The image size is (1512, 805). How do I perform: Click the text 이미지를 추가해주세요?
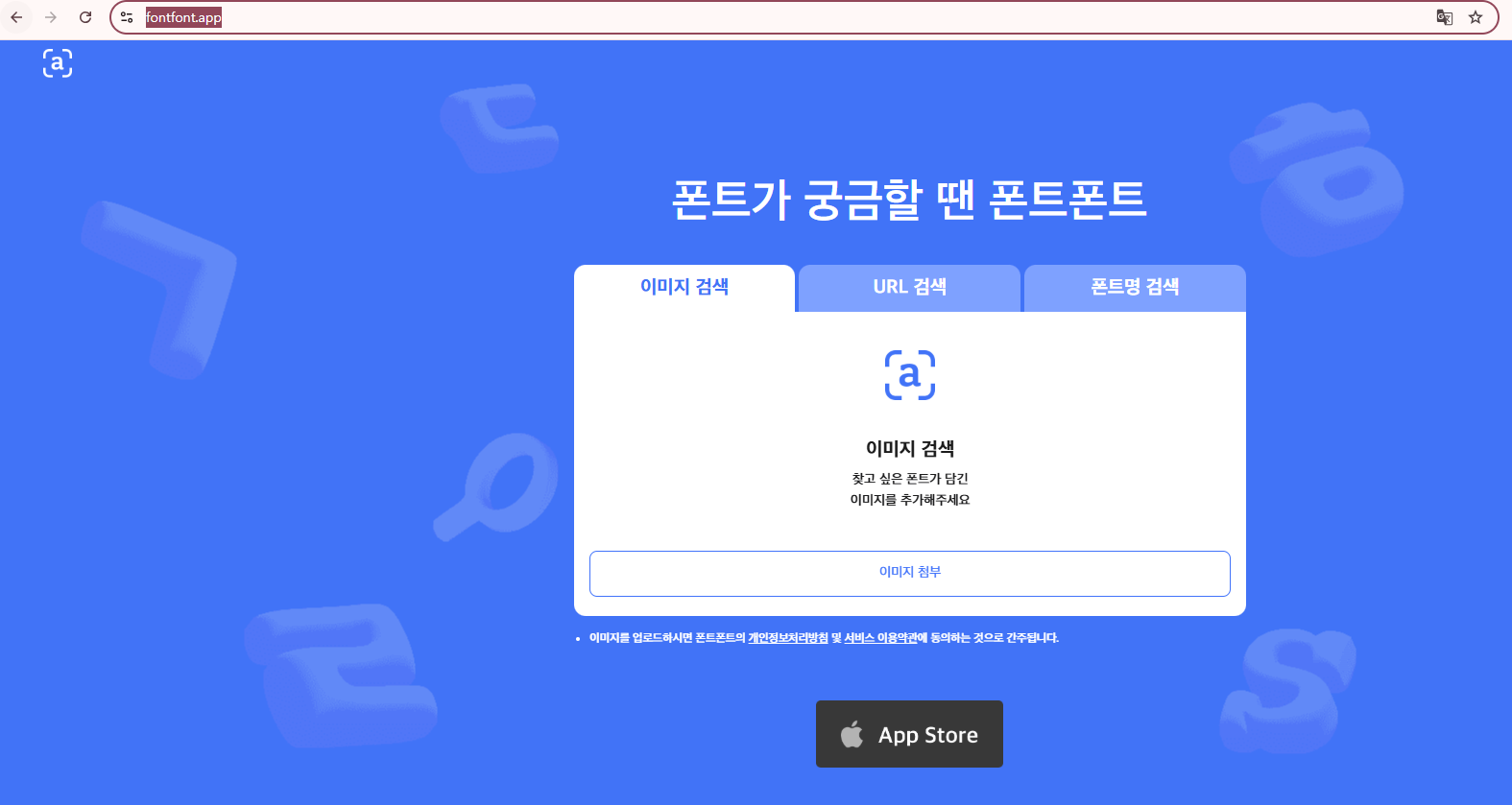910,500
